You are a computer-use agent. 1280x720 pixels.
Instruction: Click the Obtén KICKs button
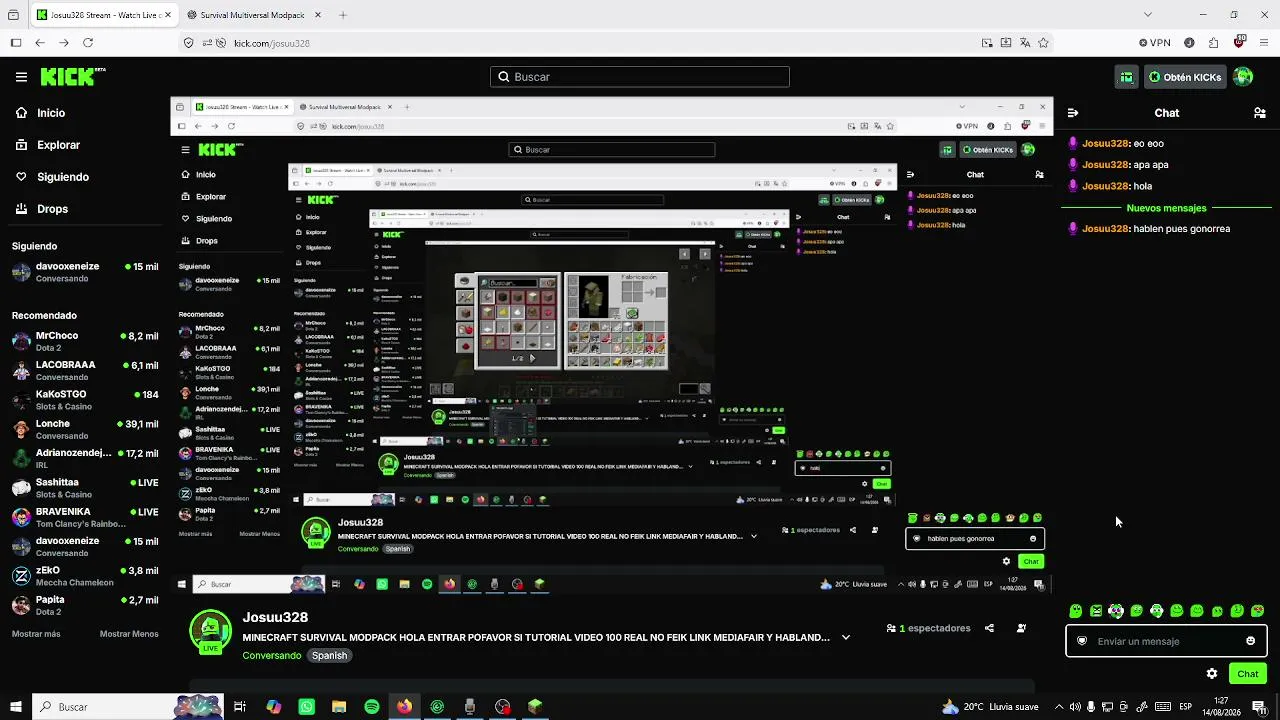1185,77
